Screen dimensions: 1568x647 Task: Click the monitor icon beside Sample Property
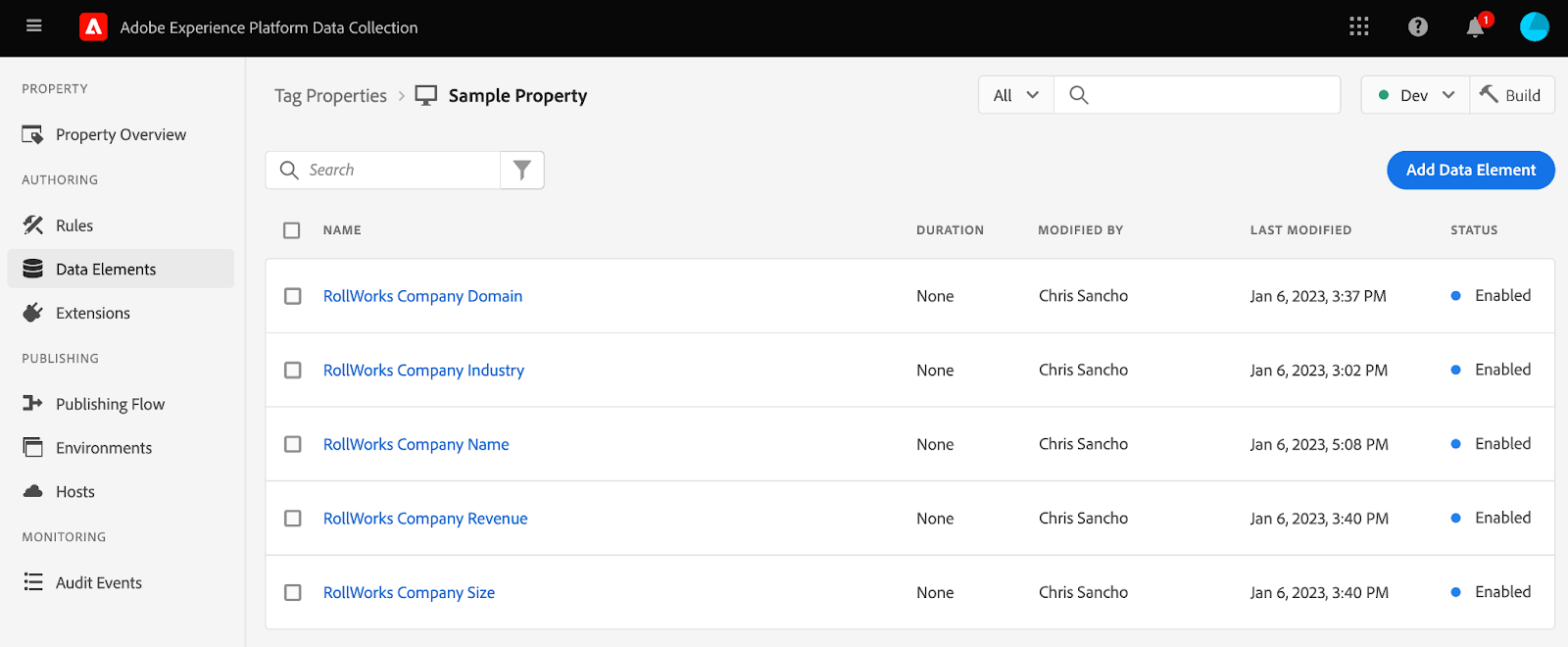click(426, 95)
